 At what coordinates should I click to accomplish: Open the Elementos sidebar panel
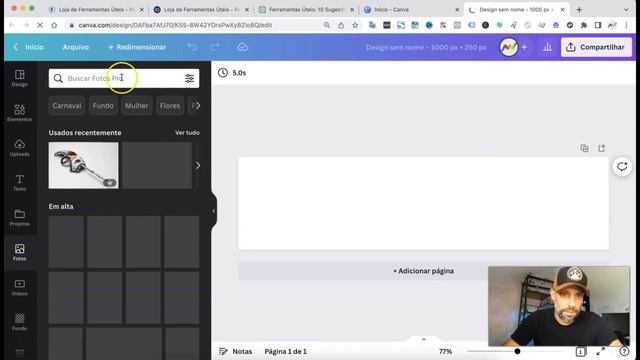(20, 113)
